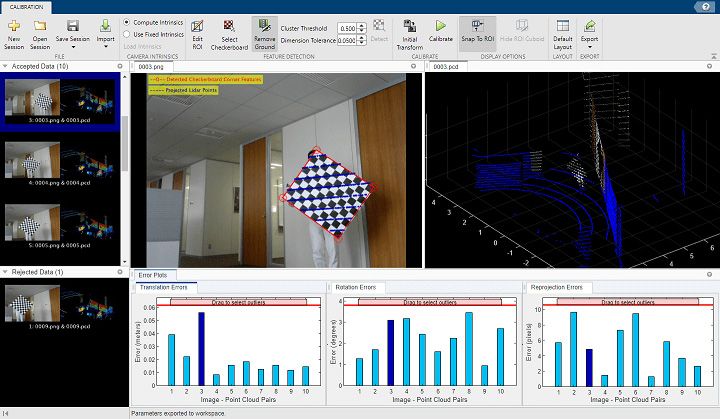Run Calibrate with the play icon
This screenshot has width=720, height=419.
coord(440,26)
